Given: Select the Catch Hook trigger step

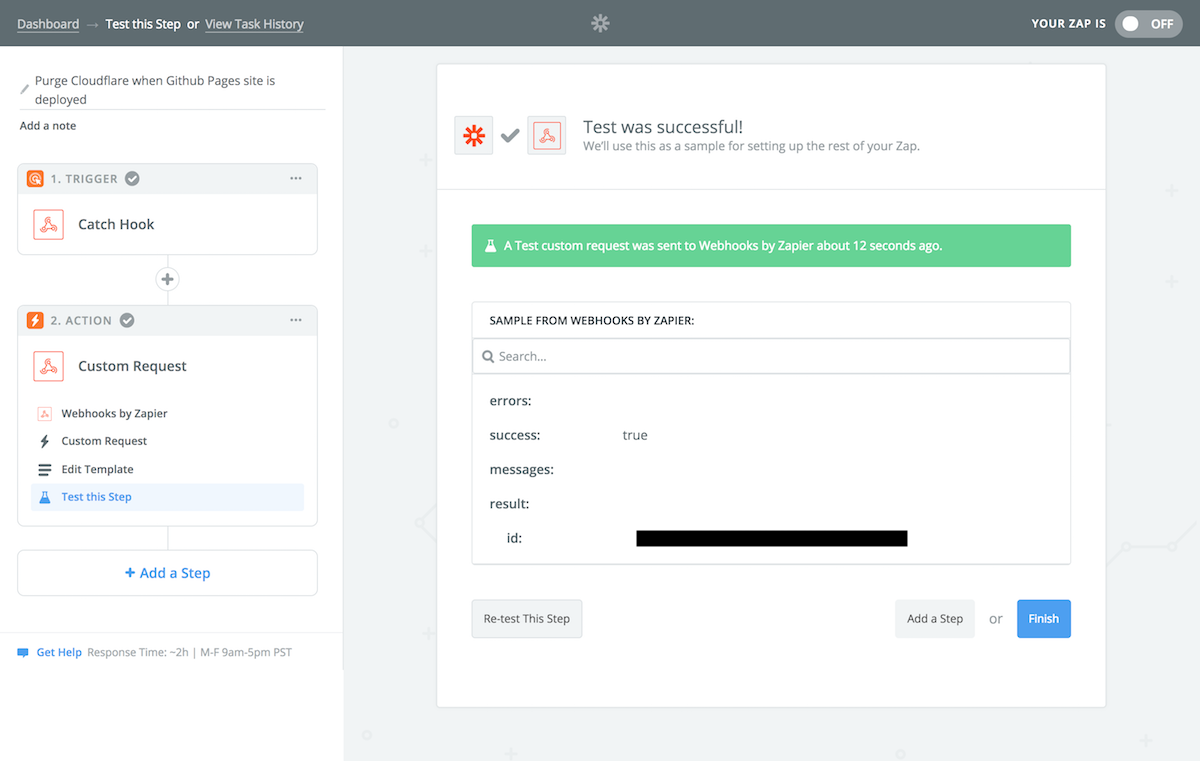Looking at the screenshot, I should (x=167, y=224).
